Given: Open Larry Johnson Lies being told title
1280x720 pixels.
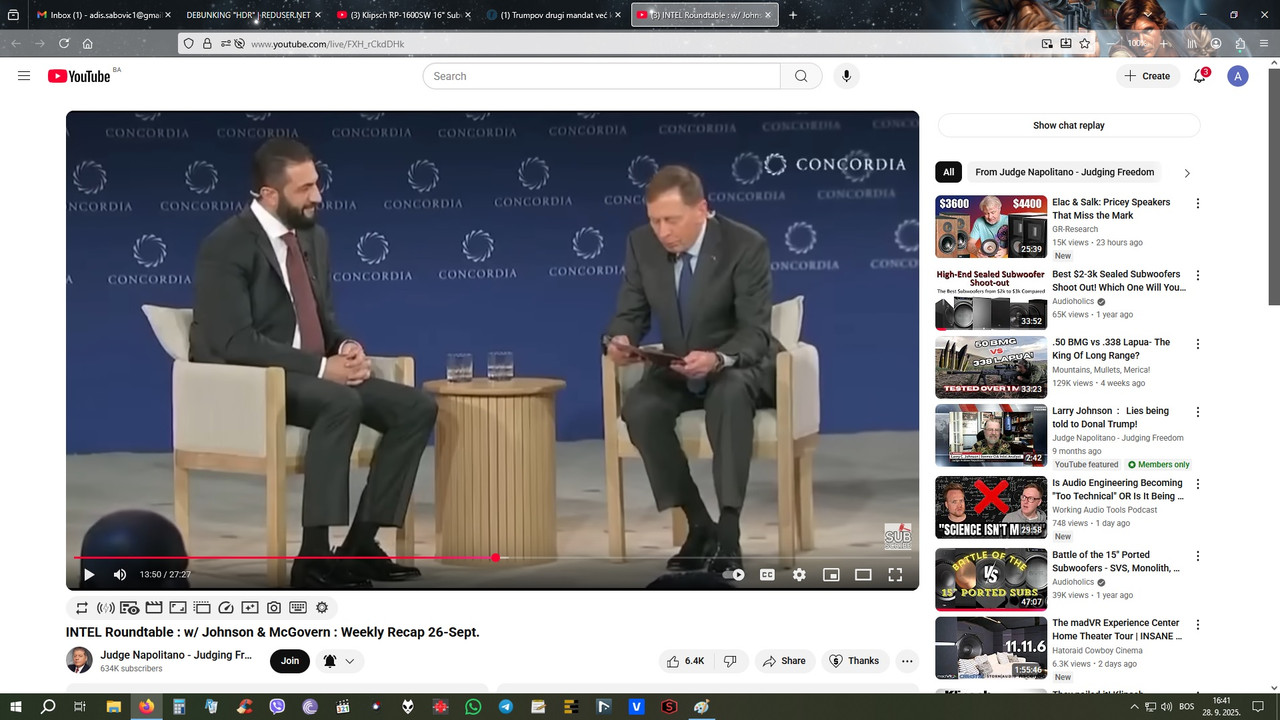Looking at the screenshot, I should (1110, 417).
